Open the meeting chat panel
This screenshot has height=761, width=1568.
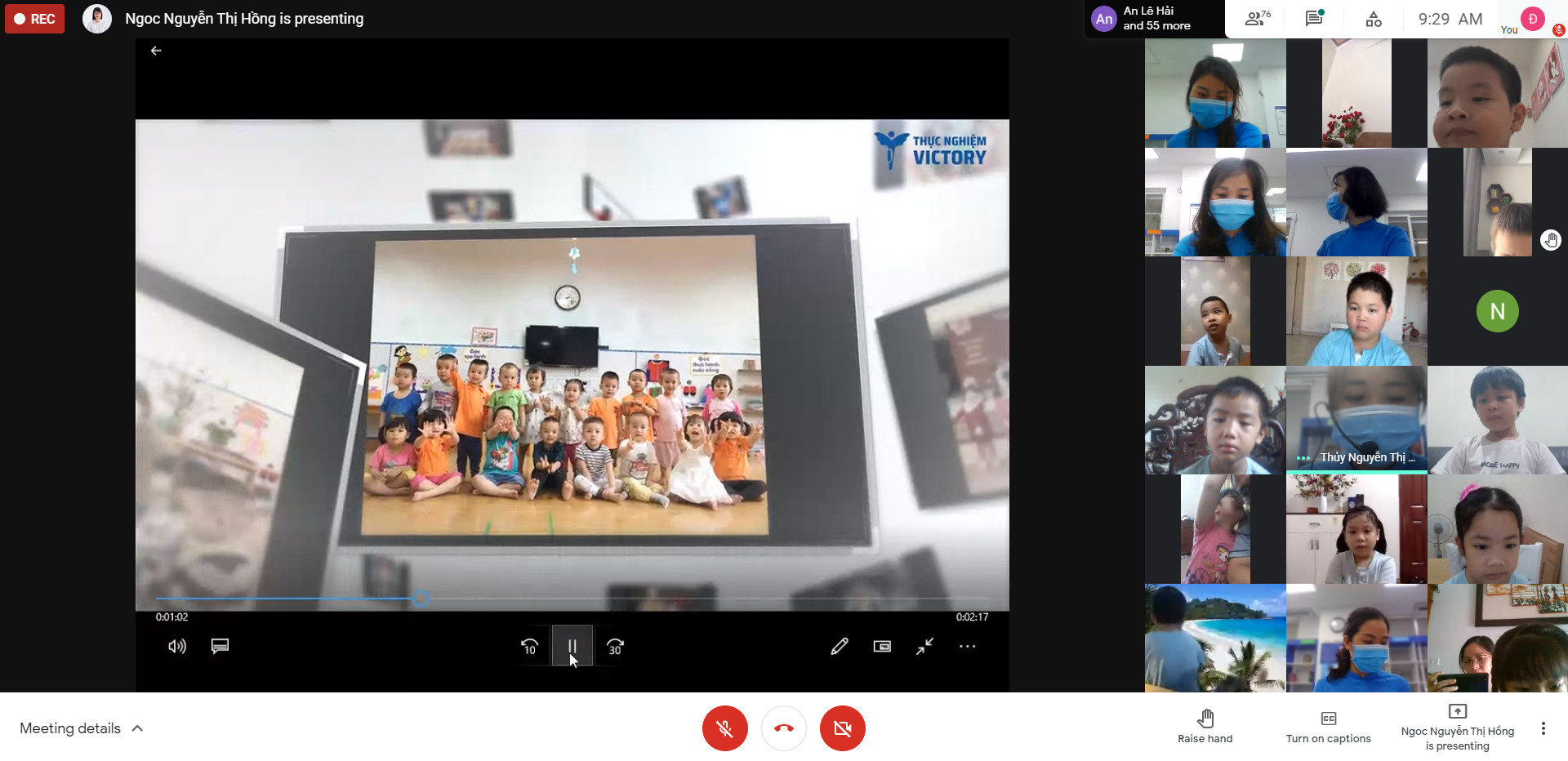click(x=1314, y=19)
